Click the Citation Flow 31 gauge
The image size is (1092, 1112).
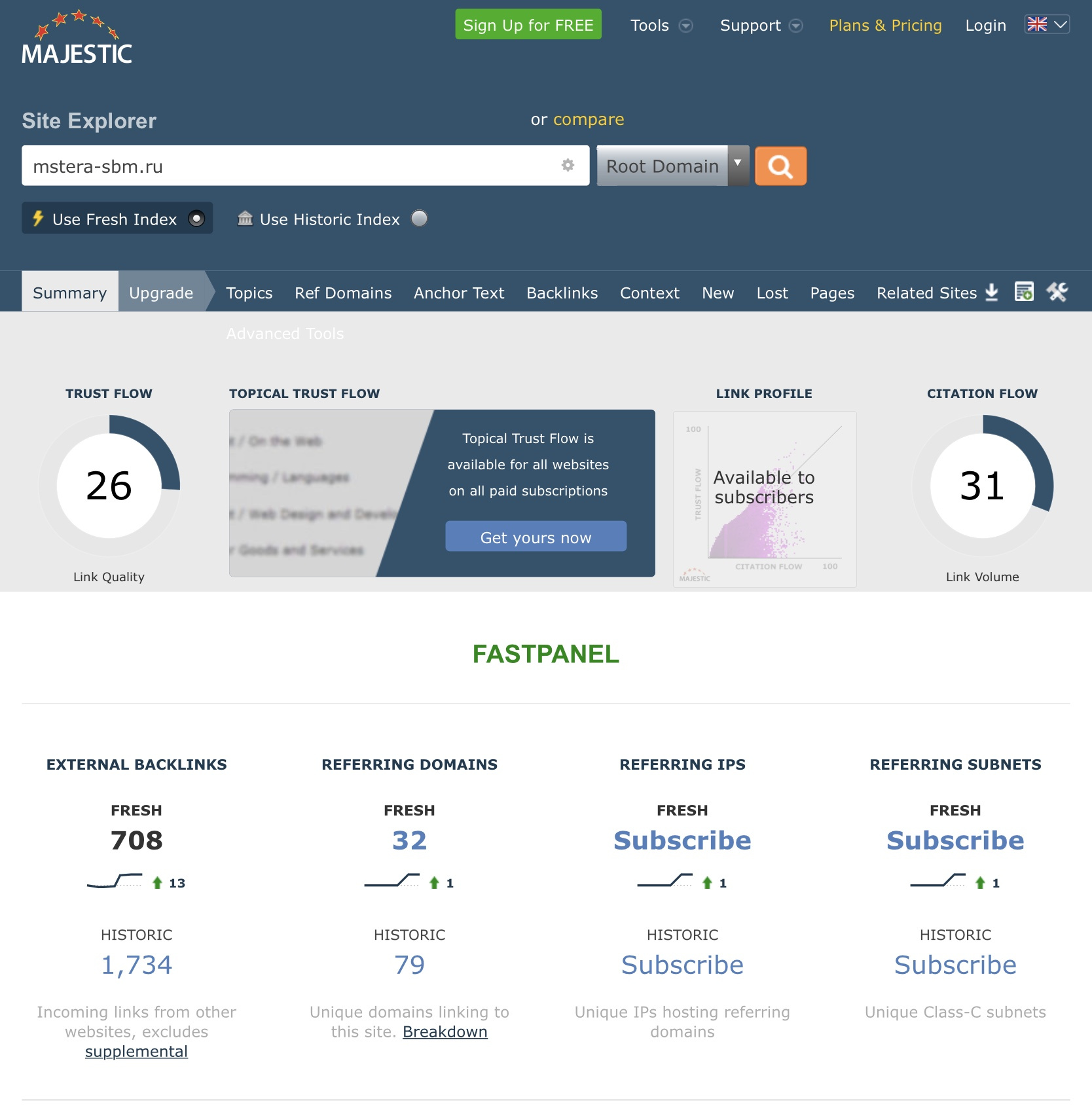[x=982, y=486]
